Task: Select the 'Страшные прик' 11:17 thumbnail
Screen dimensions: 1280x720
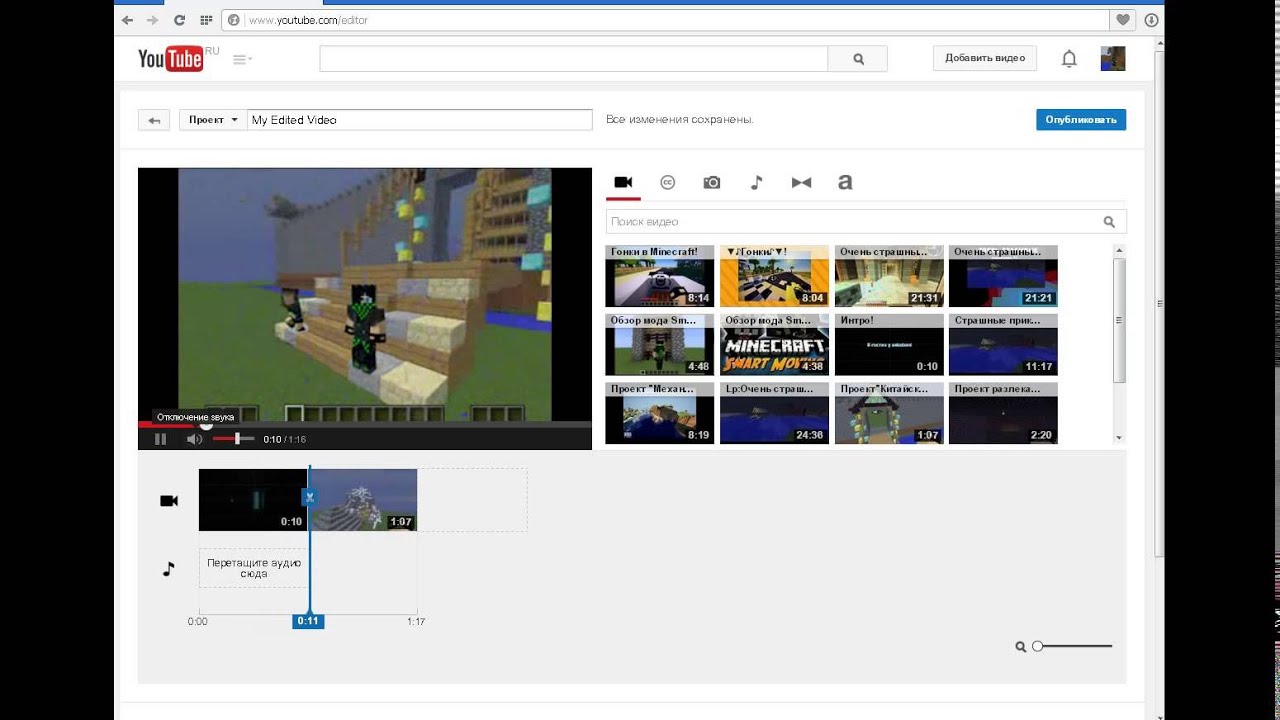Action: (1003, 345)
